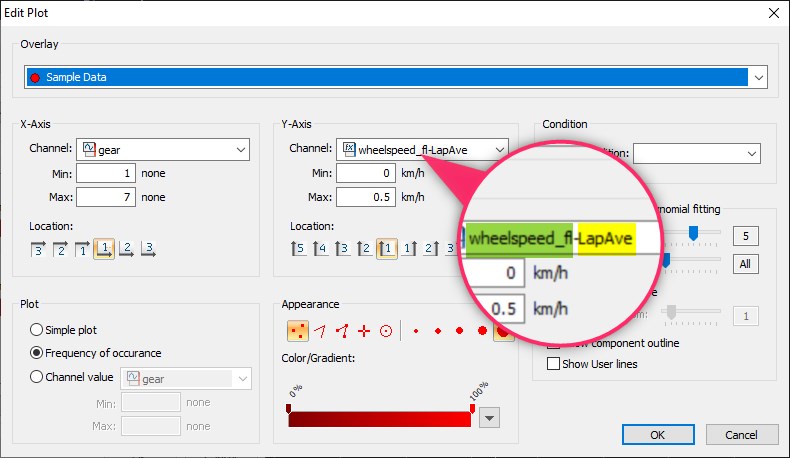This screenshot has height=458, width=790.
Task: Enable the Show User lines checkbox
Action: click(553, 364)
